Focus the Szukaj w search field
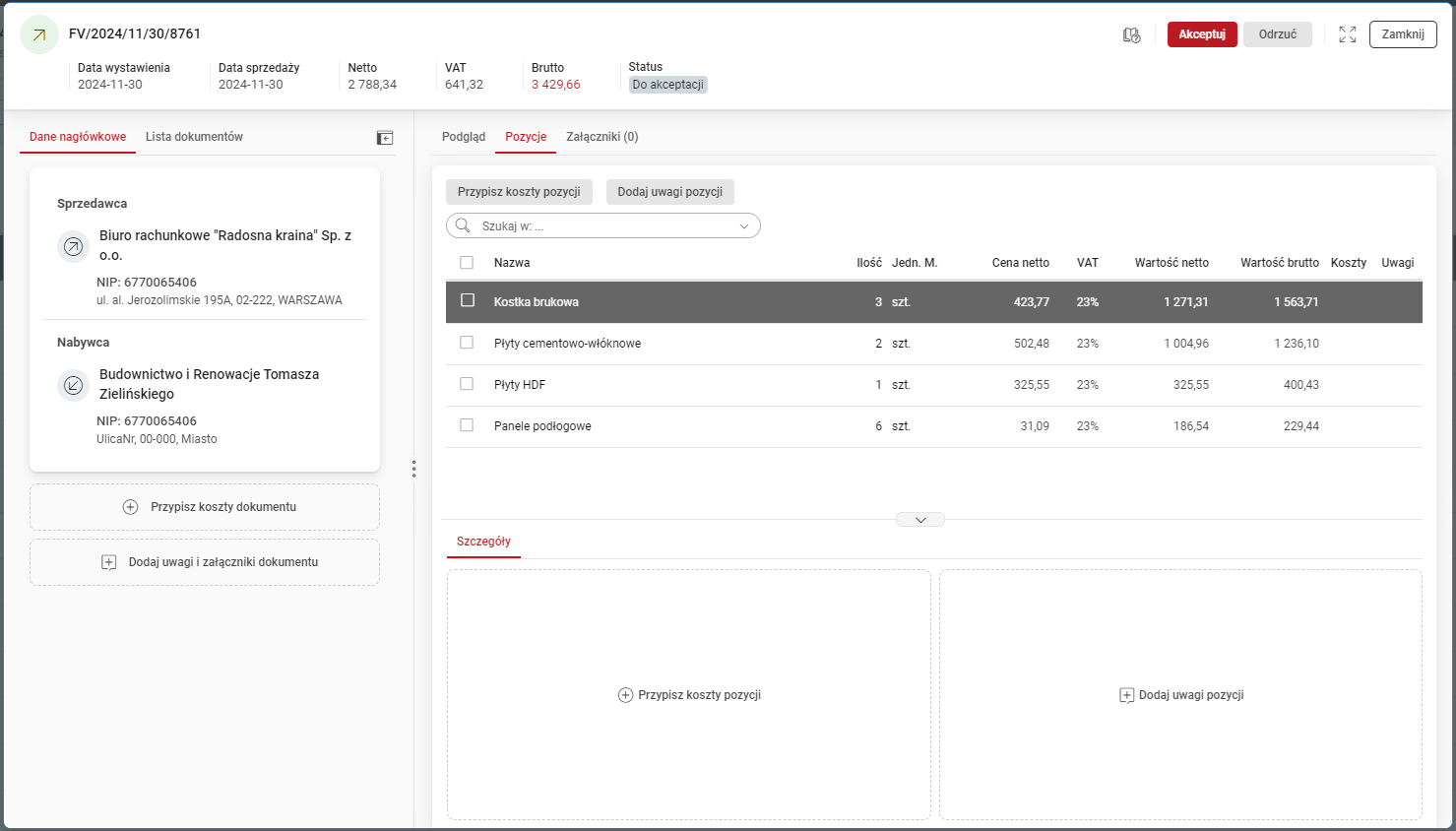1456x831 pixels. 603,226
